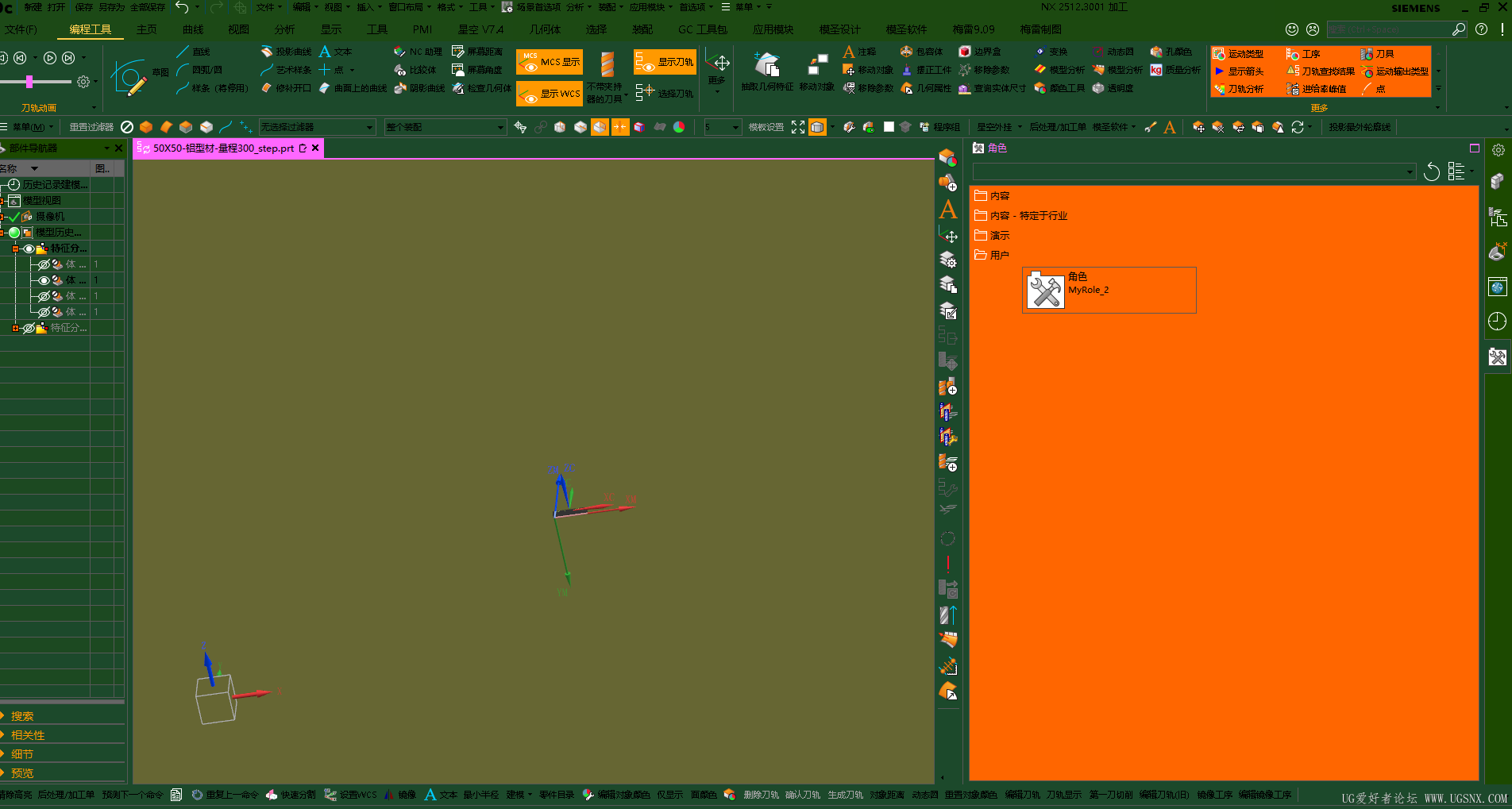Open the 整个装配 scope dropdown
The height and width of the screenshot is (809, 1512).
(x=445, y=127)
